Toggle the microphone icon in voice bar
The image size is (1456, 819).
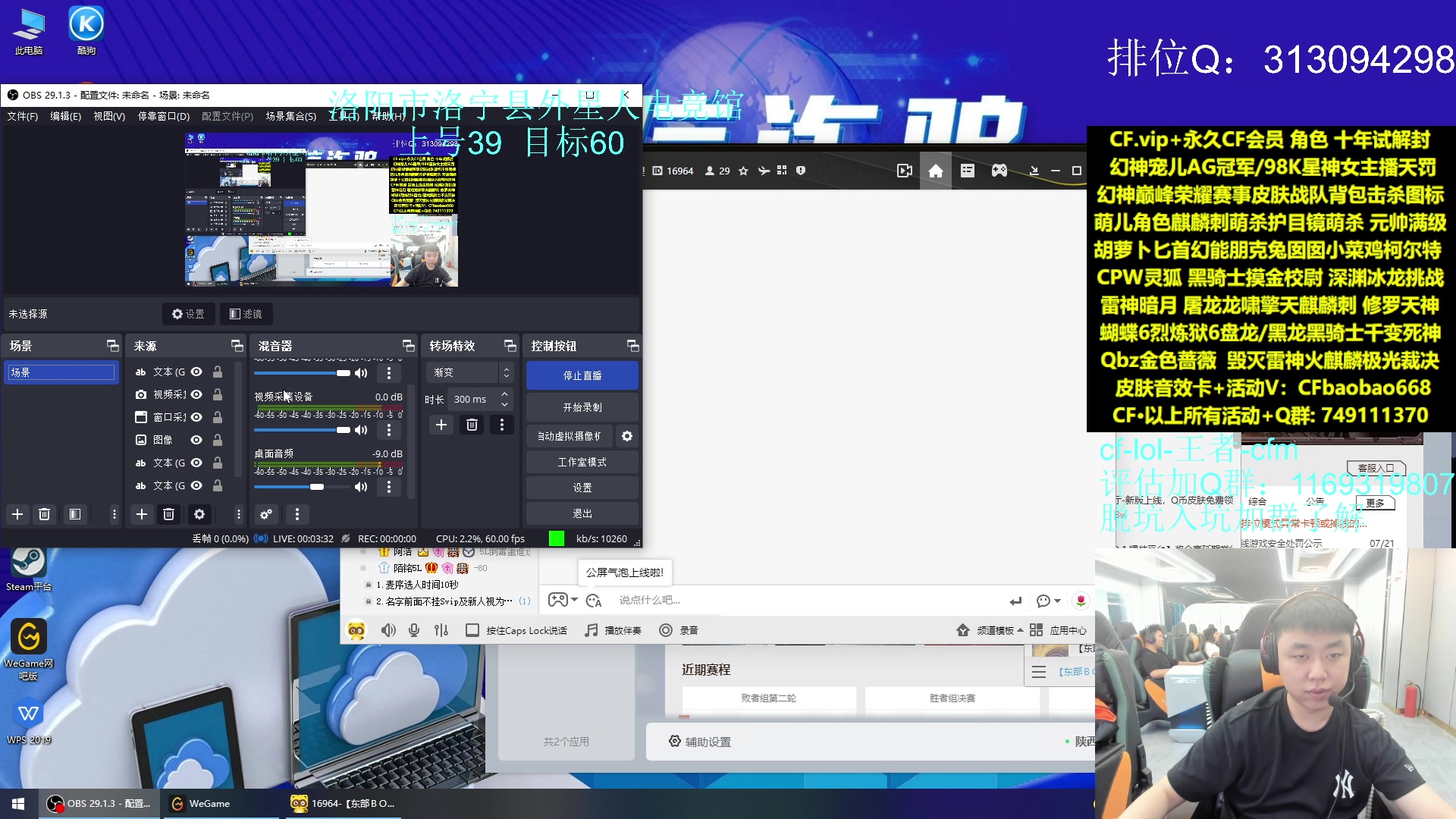414,630
